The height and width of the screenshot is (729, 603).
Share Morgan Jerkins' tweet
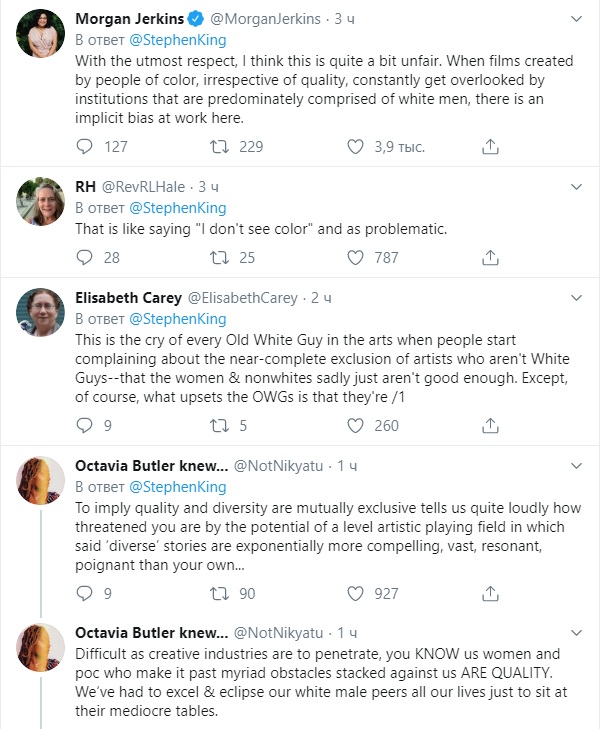coord(490,146)
